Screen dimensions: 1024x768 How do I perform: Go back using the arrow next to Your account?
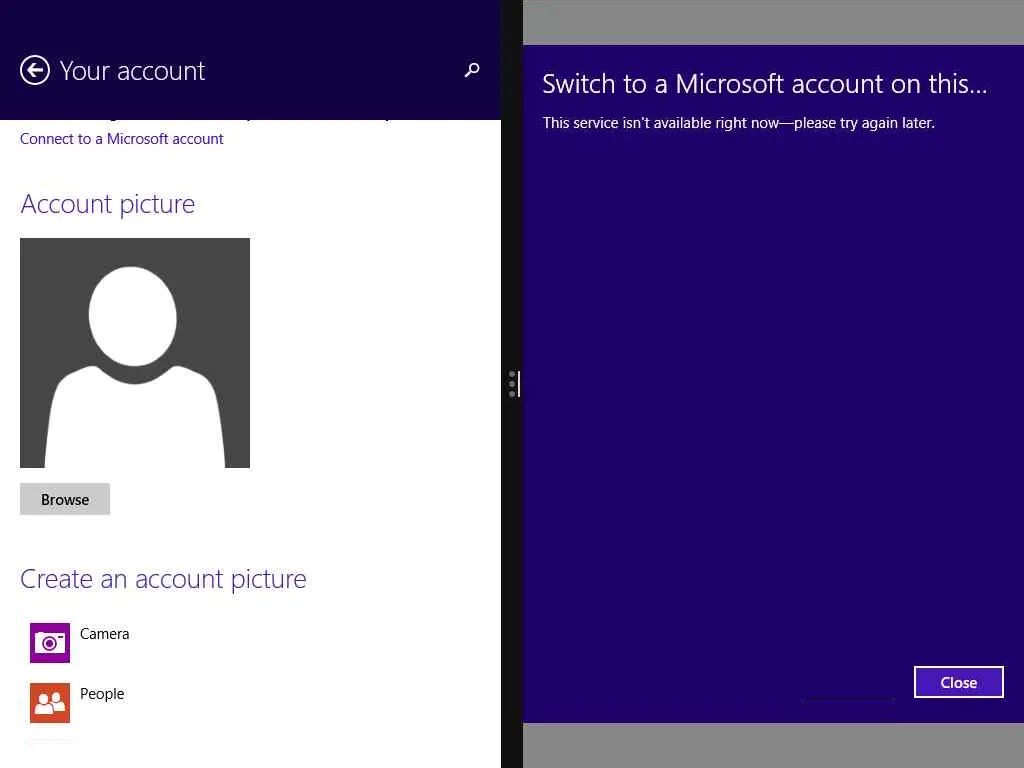(35, 71)
